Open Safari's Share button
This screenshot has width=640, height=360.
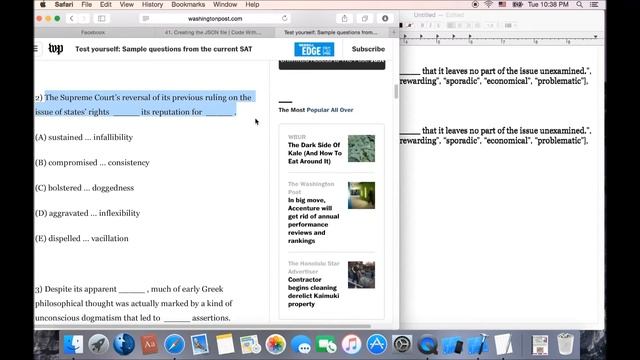click(344, 18)
